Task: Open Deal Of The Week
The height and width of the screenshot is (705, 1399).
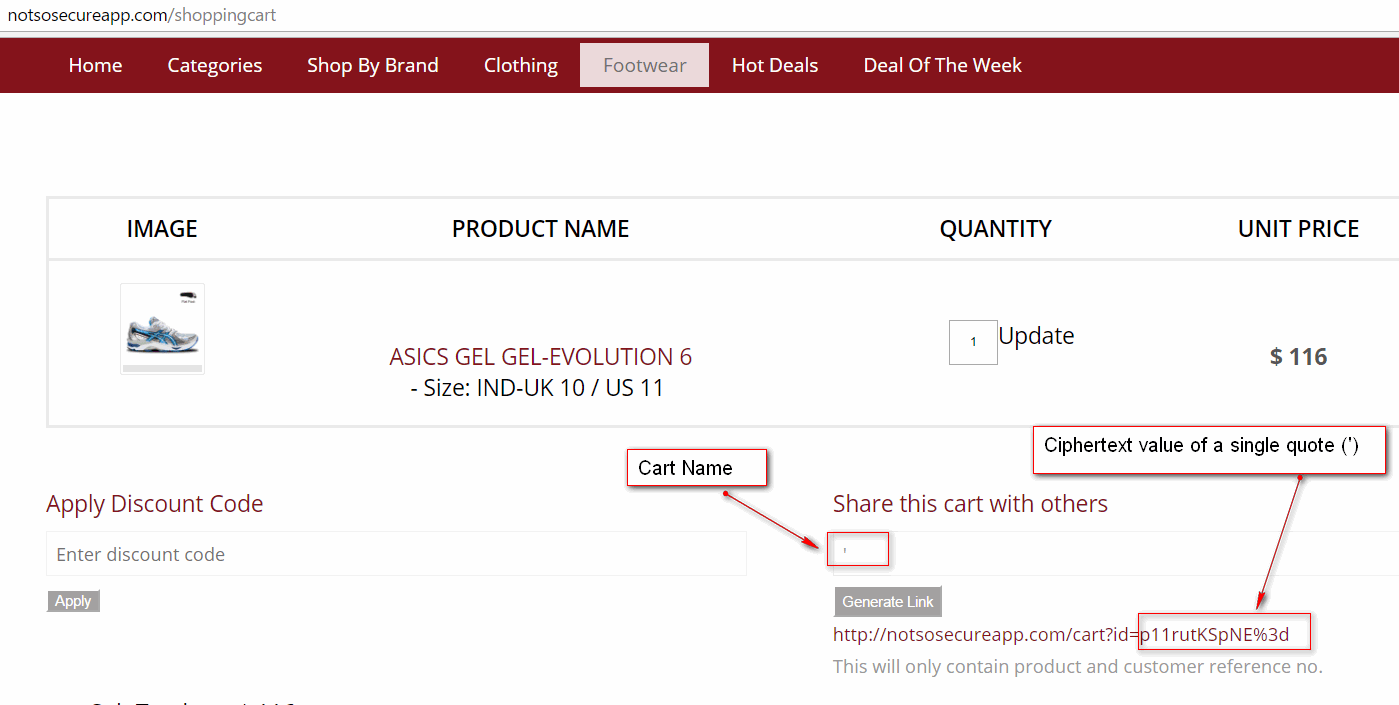Action: pyautogui.click(x=942, y=65)
